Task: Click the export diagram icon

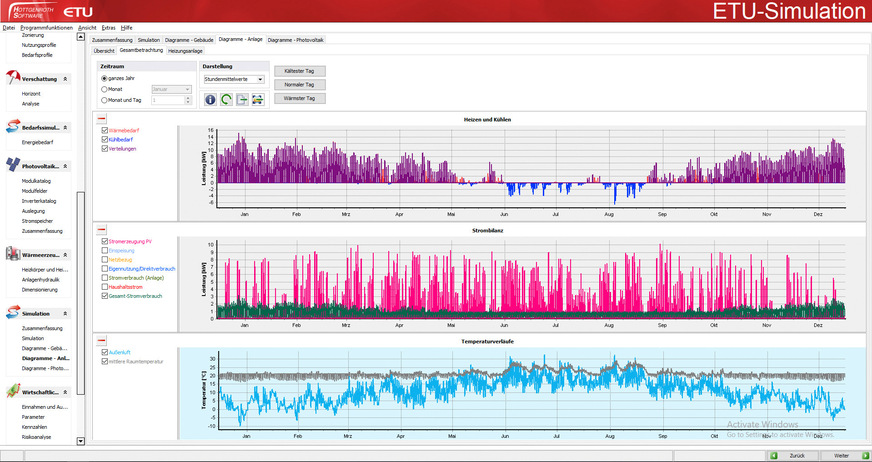Action: point(242,99)
